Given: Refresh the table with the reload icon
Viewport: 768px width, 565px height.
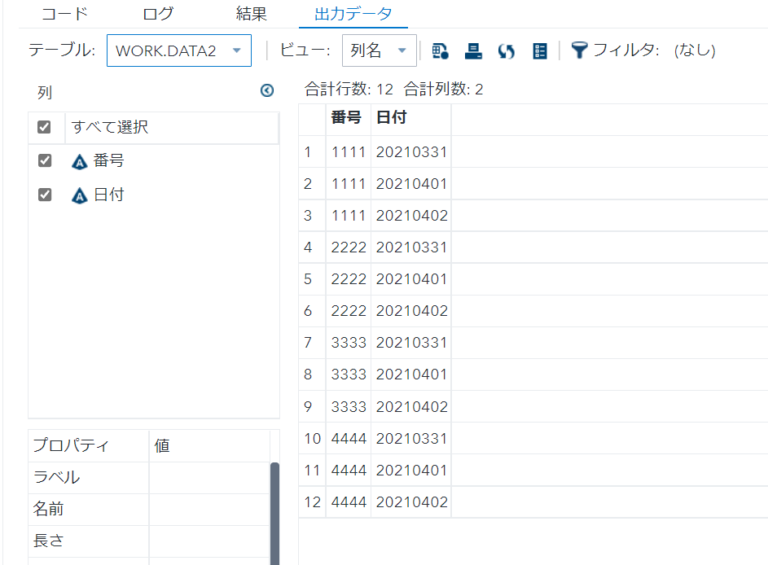Looking at the screenshot, I should point(506,50).
